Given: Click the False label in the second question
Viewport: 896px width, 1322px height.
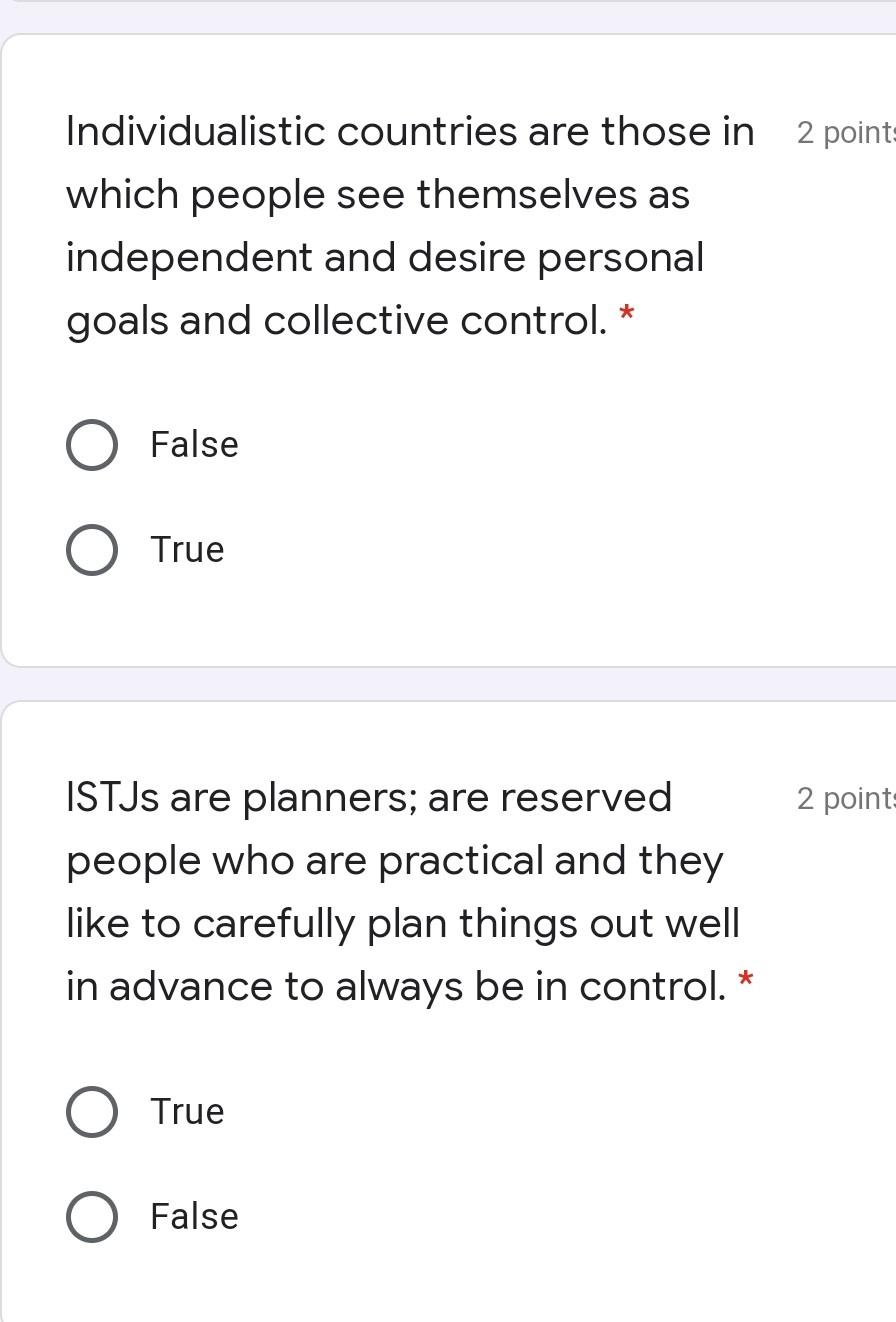Looking at the screenshot, I should pyautogui.click(x=193, y=1217).
